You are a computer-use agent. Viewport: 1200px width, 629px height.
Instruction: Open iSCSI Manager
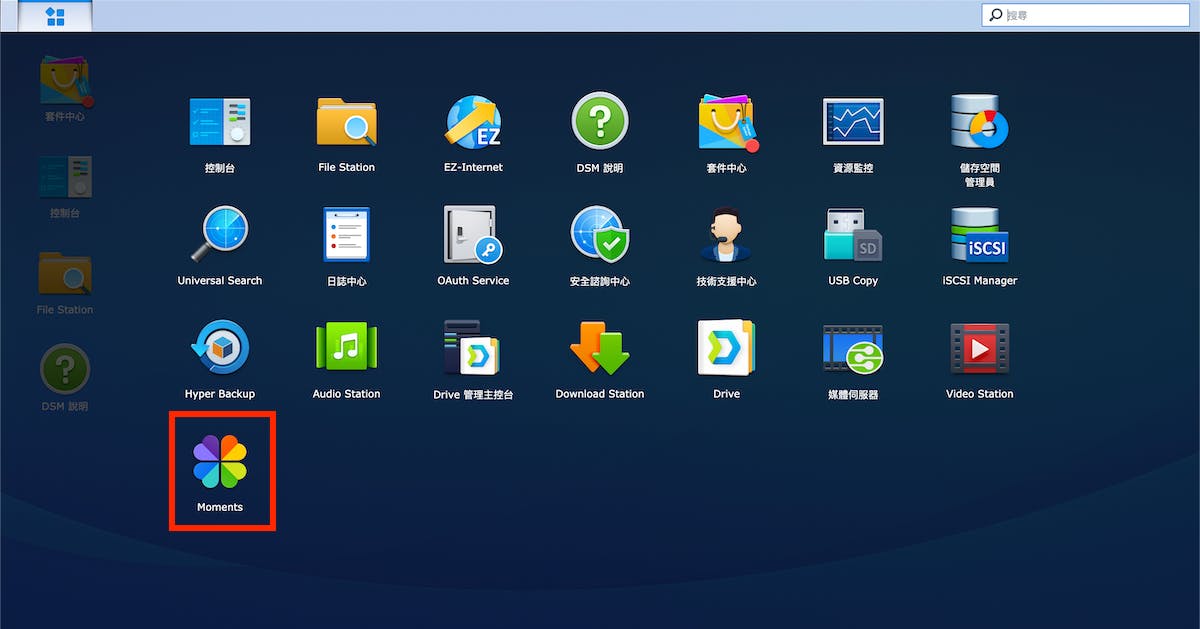click(x=980, y=236)
